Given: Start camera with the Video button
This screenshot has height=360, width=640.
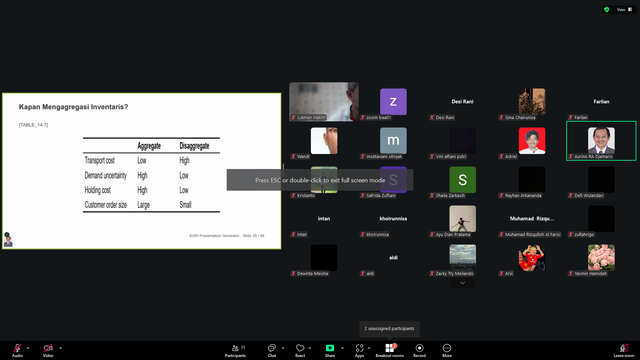Looking at the screenshot, I should click(x=48, y=350).
